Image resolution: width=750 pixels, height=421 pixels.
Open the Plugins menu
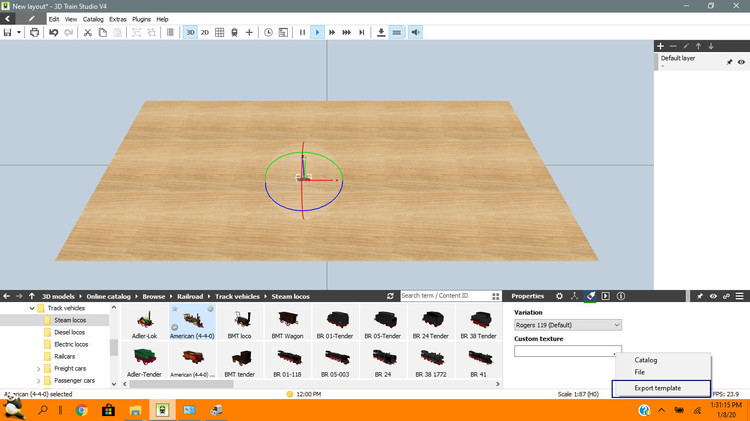point(141,19)
